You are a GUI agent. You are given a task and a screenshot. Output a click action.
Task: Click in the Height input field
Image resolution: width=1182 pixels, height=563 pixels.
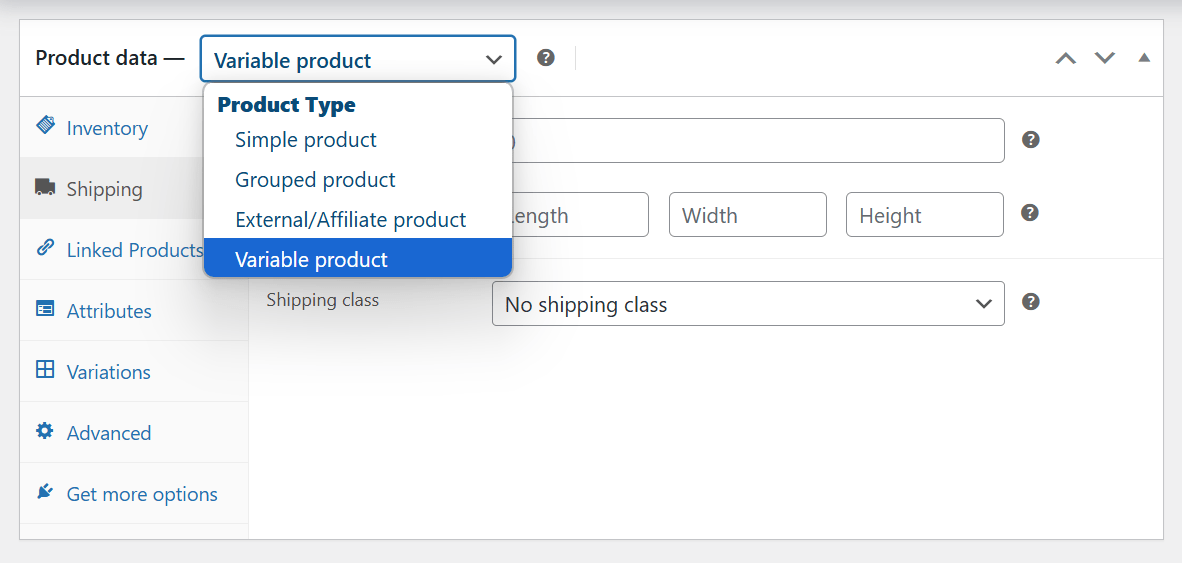925,215
